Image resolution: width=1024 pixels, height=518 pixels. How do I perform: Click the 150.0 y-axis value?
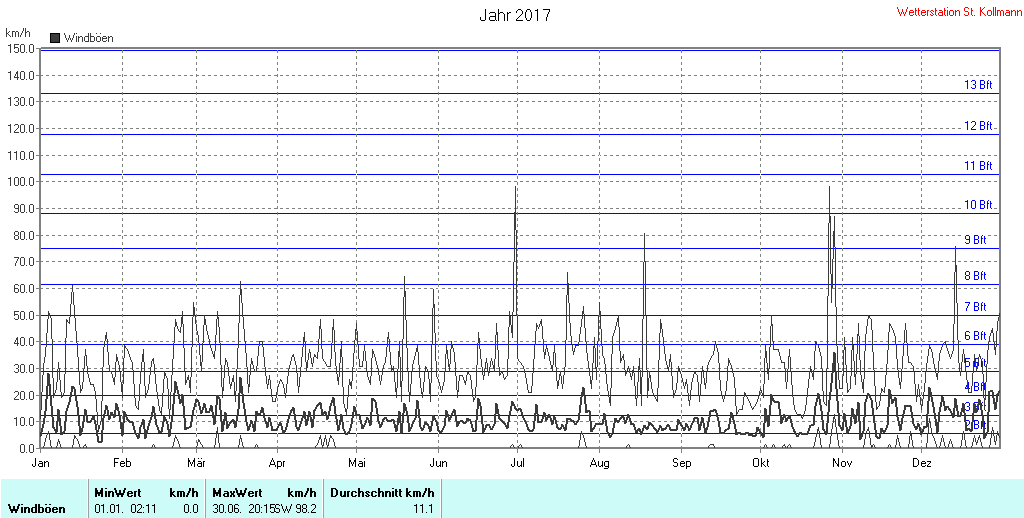(22, 48)
